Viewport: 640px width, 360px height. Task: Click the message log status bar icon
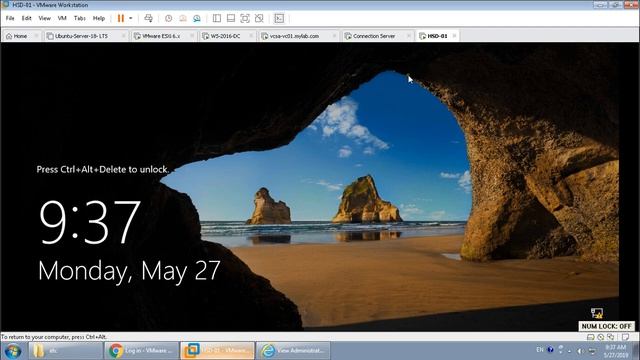pyautogui.click(x=625, y=337)
